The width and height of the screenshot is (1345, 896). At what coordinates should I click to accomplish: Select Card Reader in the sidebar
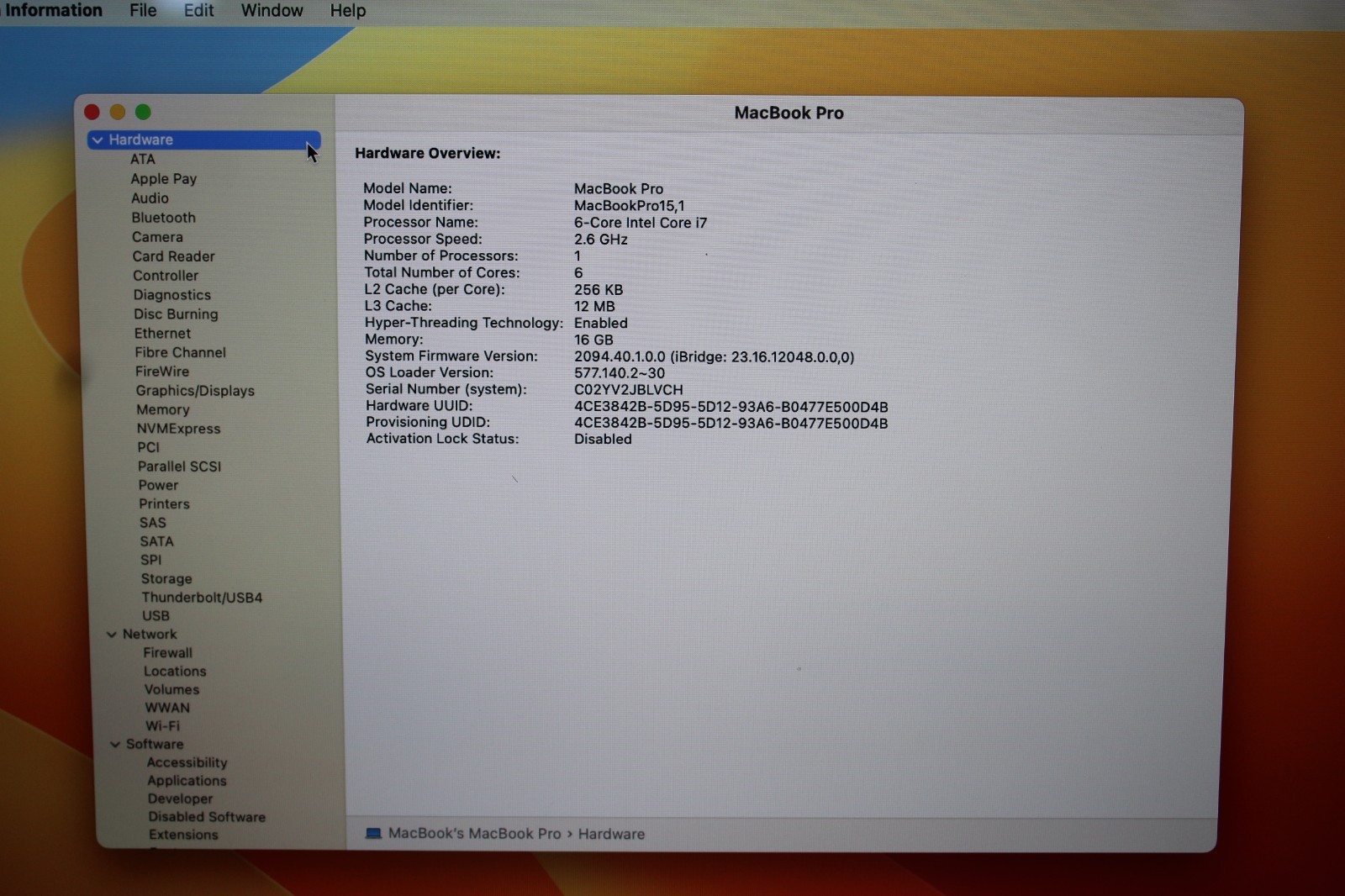173,256
